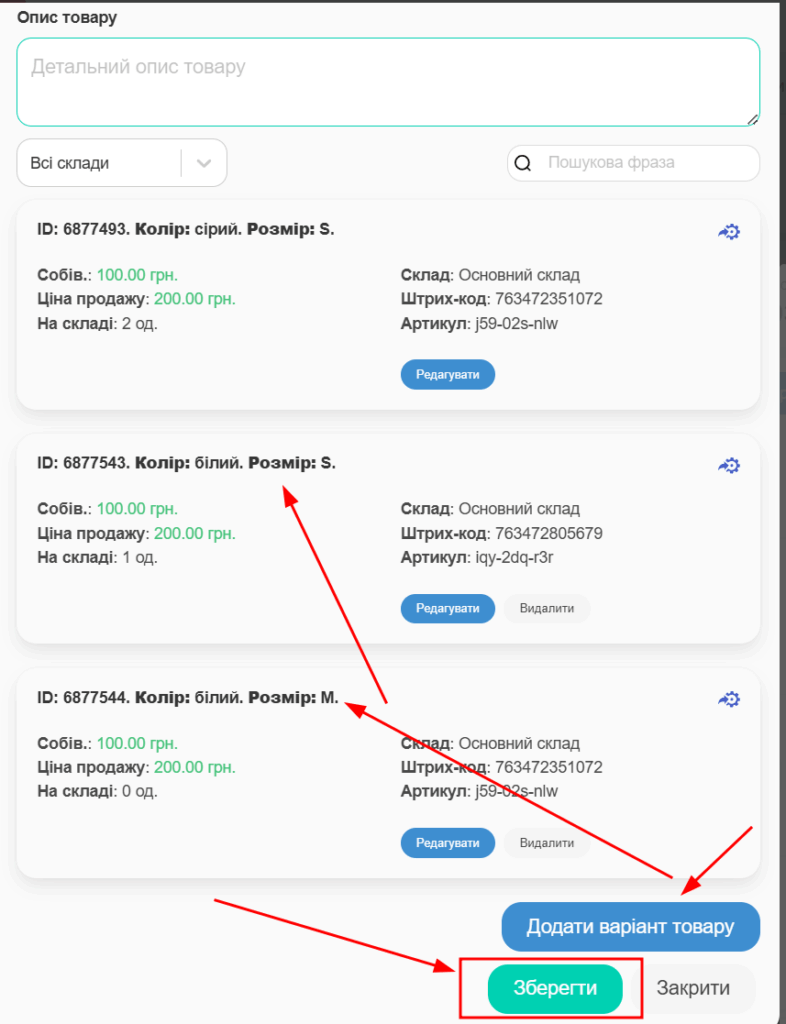
Task: Click the gear icon on variant 6877543
Action: click(729, 465)
